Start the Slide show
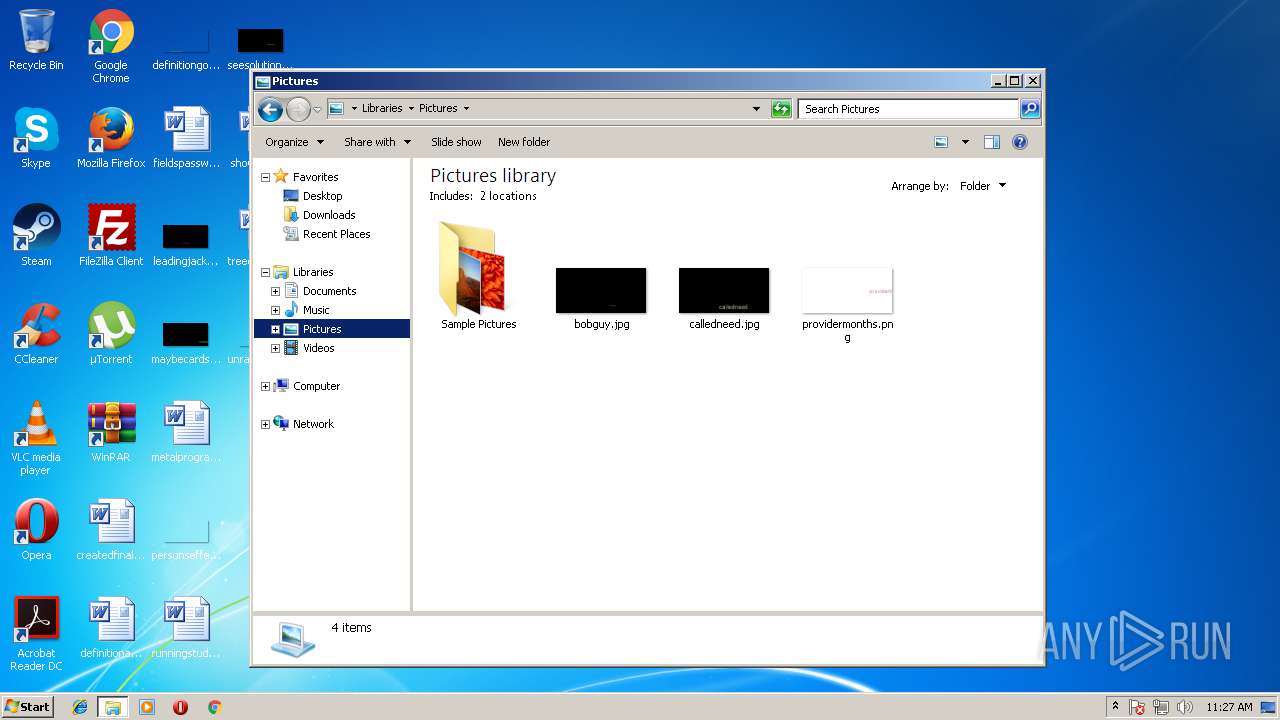The height and width of the screenshot is (720, 1280). click(456, 142)
